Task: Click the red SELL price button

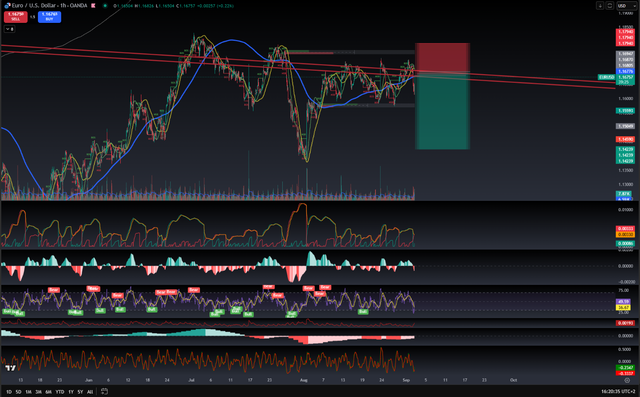Action: 16,17
